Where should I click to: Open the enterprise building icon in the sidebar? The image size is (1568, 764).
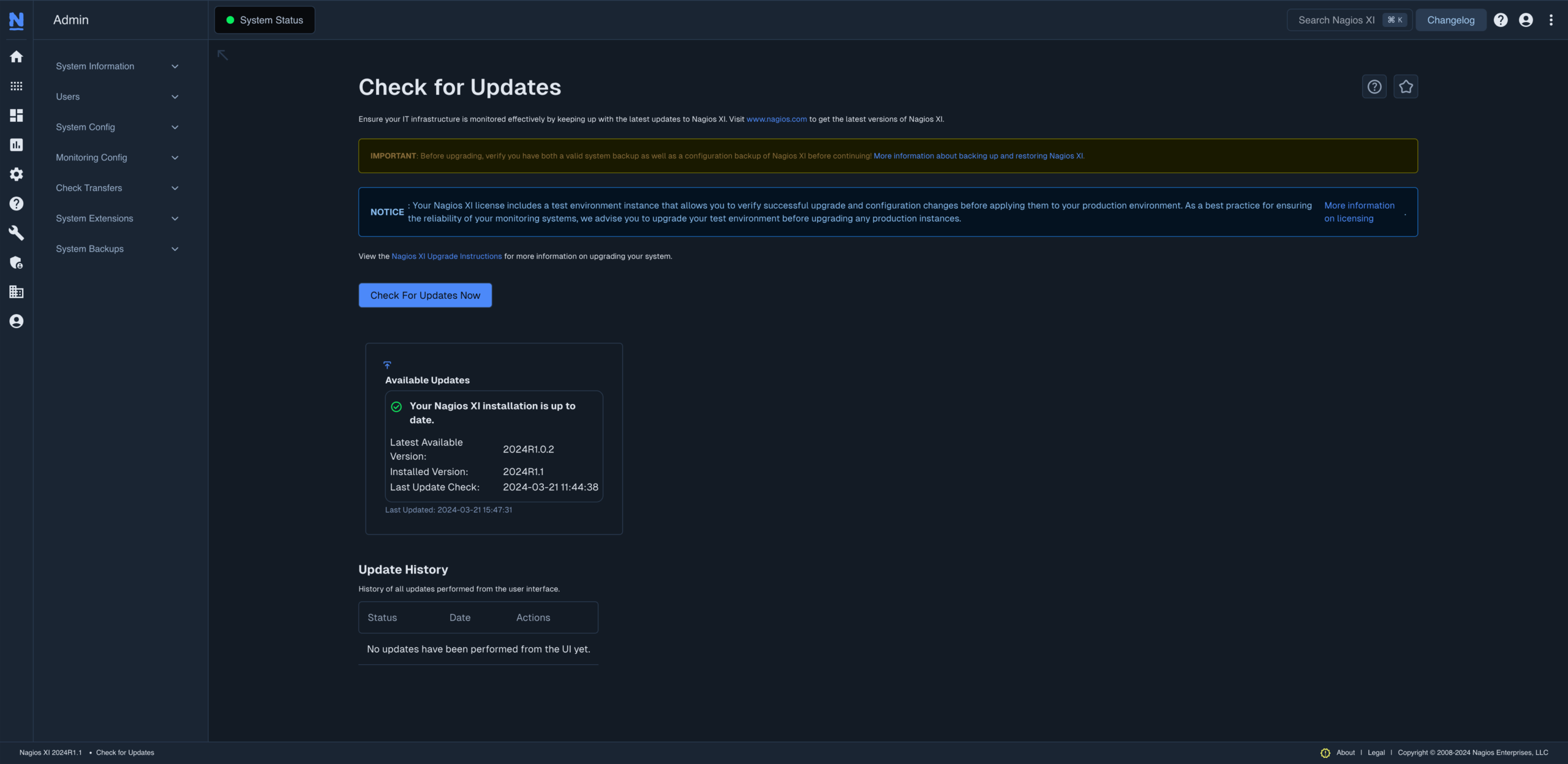16,291
